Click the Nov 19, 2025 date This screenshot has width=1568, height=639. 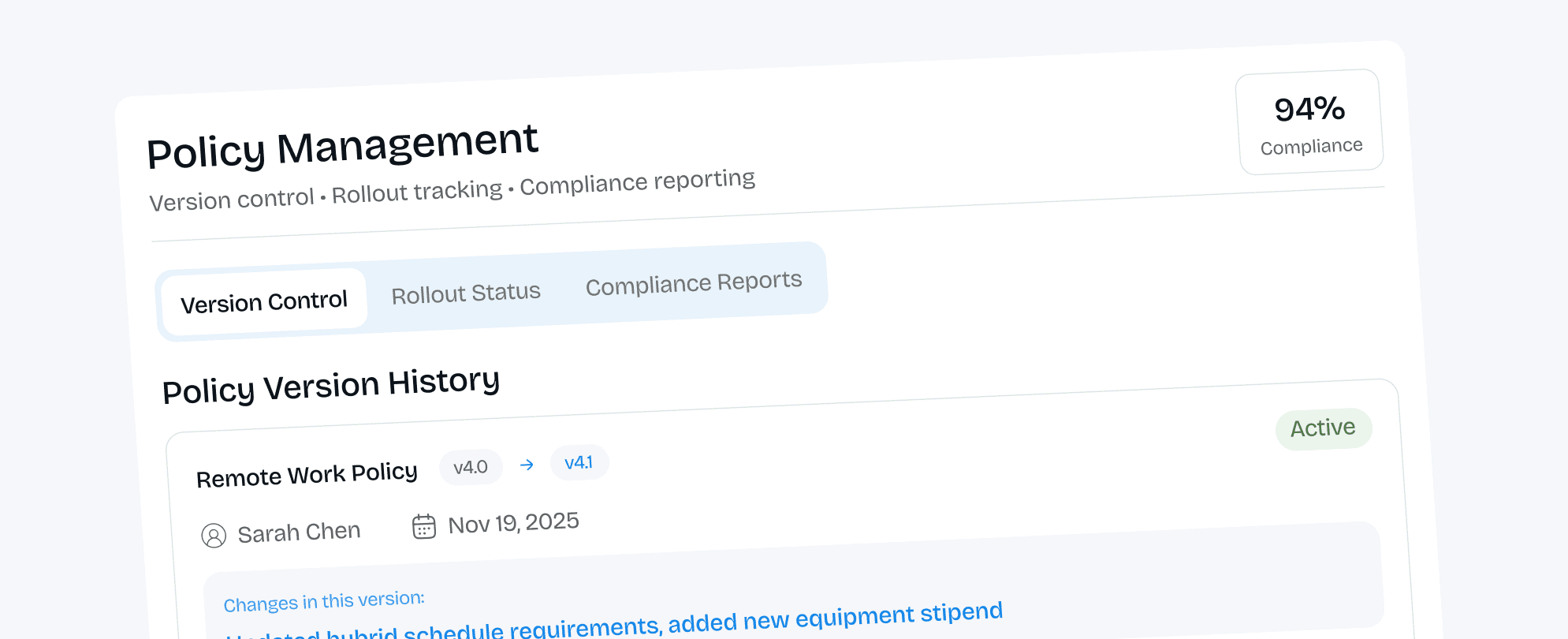(x=513, y=522)
